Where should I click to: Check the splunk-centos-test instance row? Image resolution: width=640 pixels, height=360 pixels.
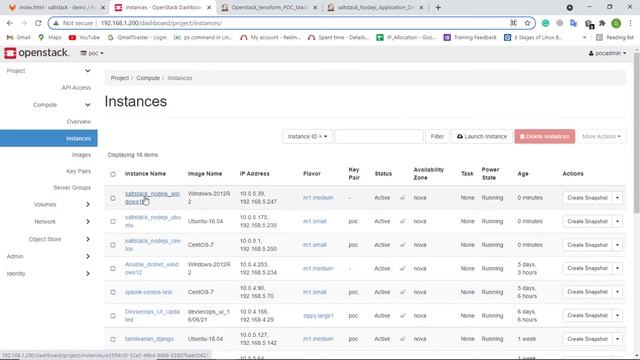pyautogui.click(x=113, y=292)
